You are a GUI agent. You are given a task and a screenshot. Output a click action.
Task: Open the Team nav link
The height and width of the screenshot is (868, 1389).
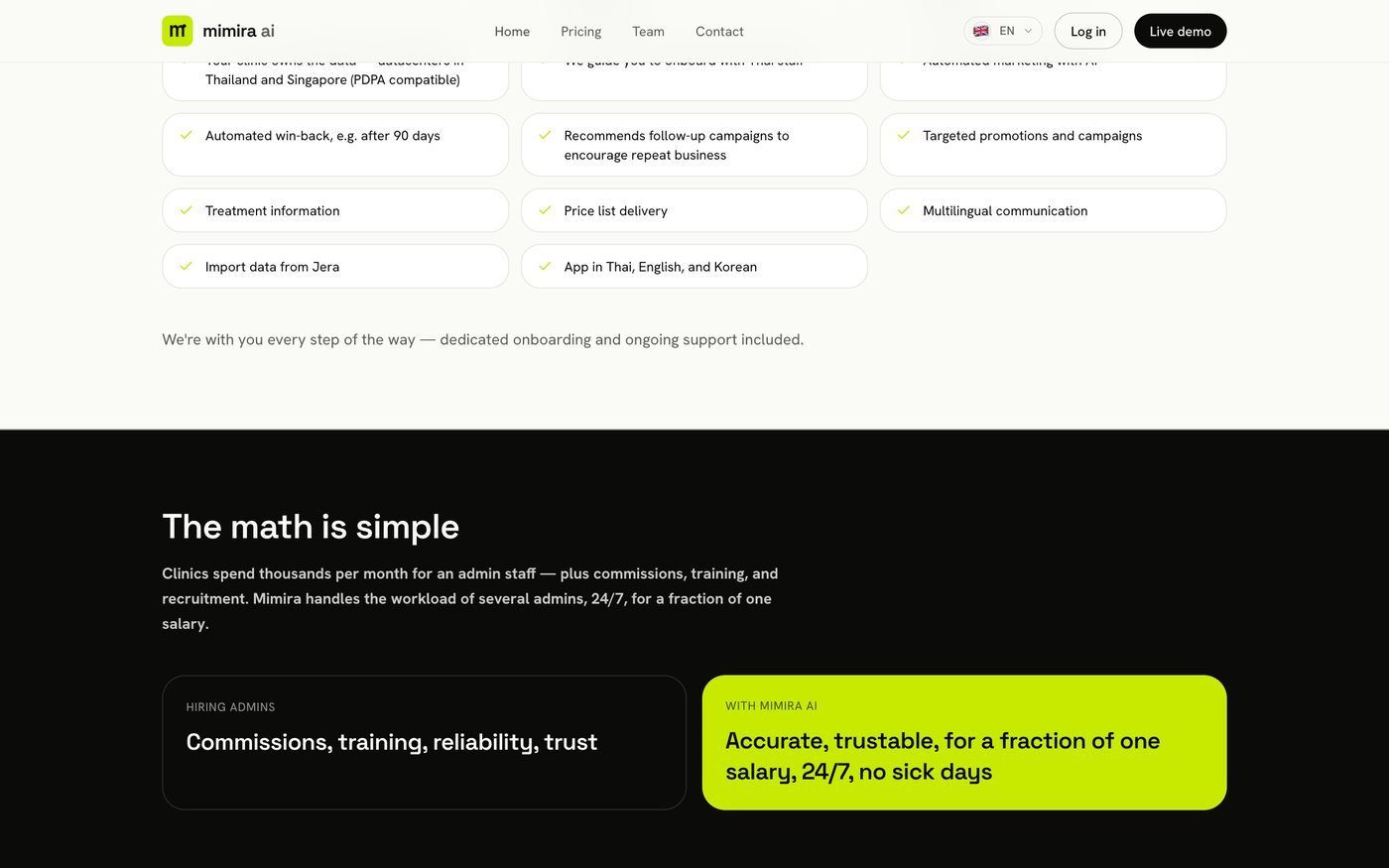pos(649,31)
